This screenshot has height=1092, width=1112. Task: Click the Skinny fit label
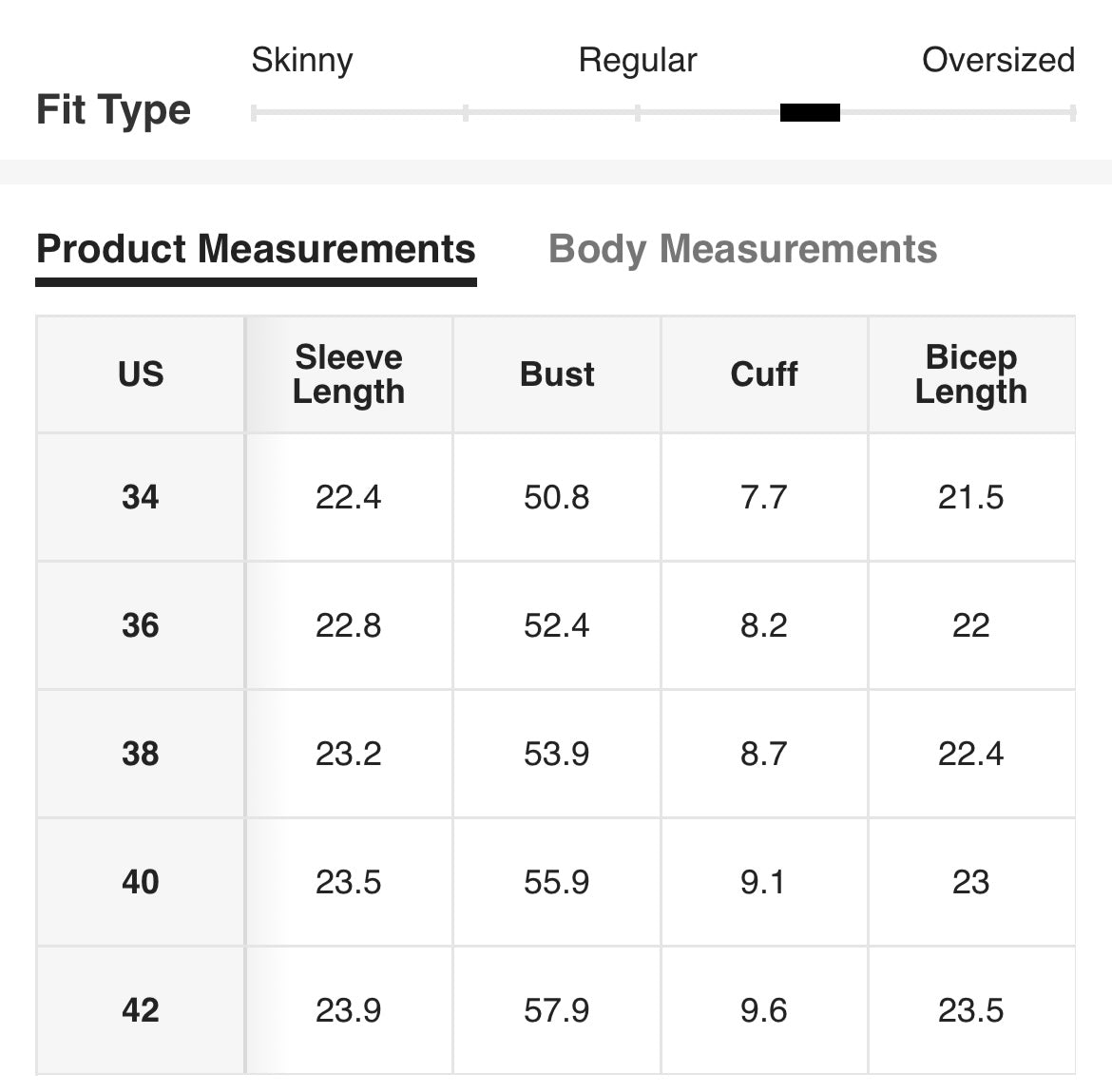click(302, 60)
